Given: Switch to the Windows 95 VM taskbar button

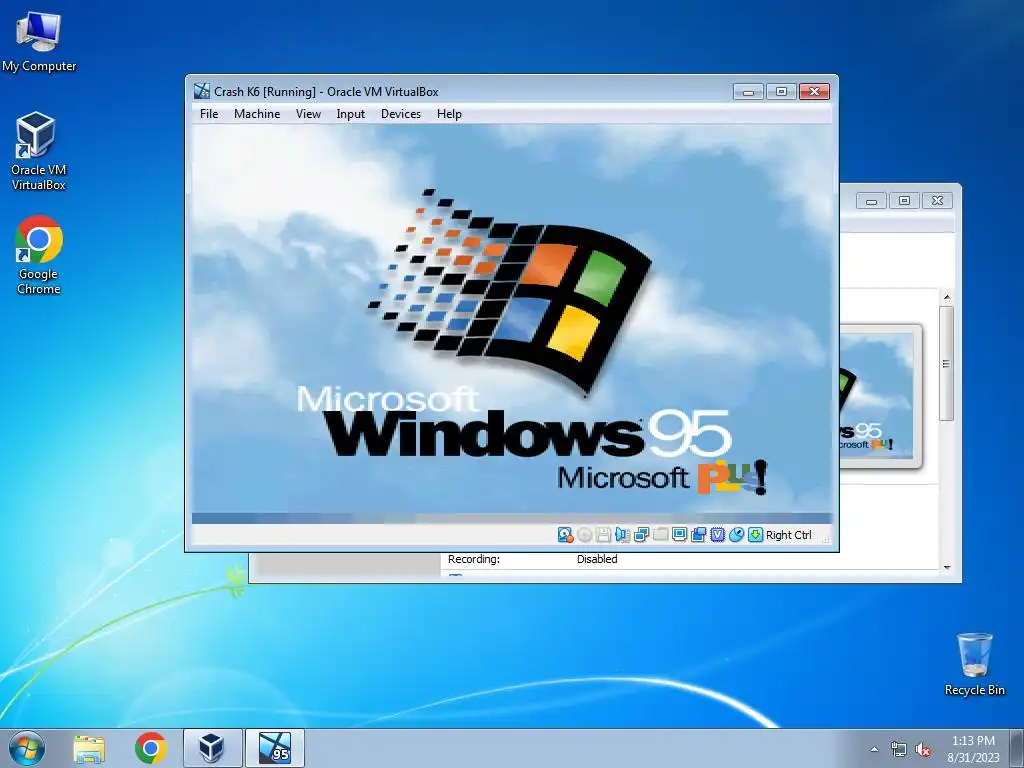Looking at the screenshot, I should [x=274, y=748].
